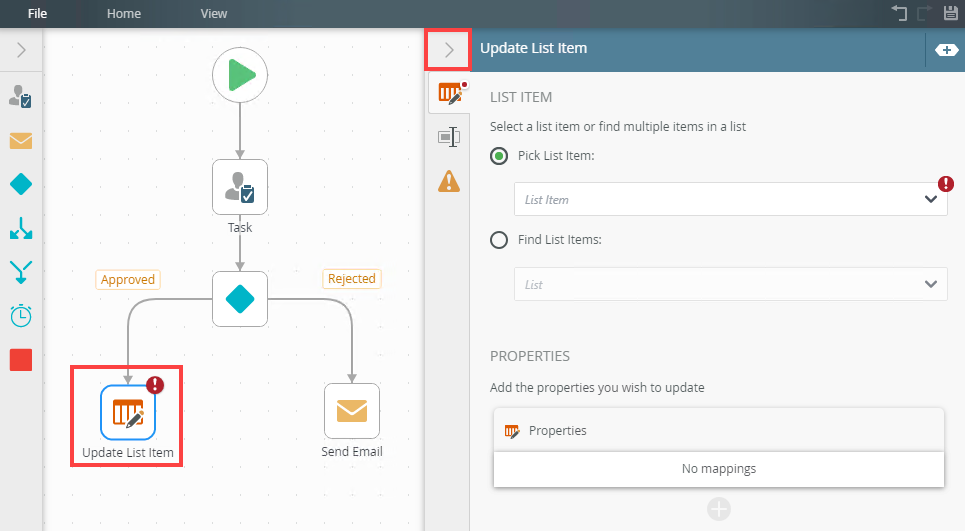The width and height of the screenshot is (965, 531).
Task: Click the error badge on Update List Item
Action: pyautogui.click(x=155, y=385)
